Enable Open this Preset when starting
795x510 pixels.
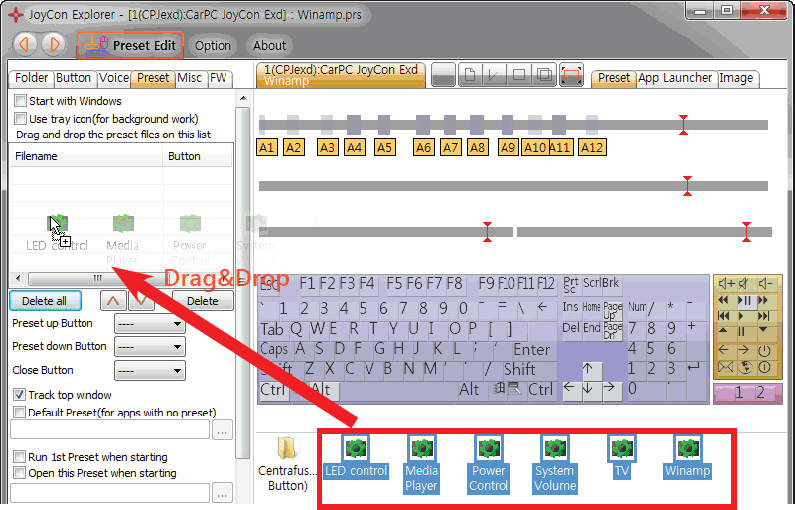(19, 472)
